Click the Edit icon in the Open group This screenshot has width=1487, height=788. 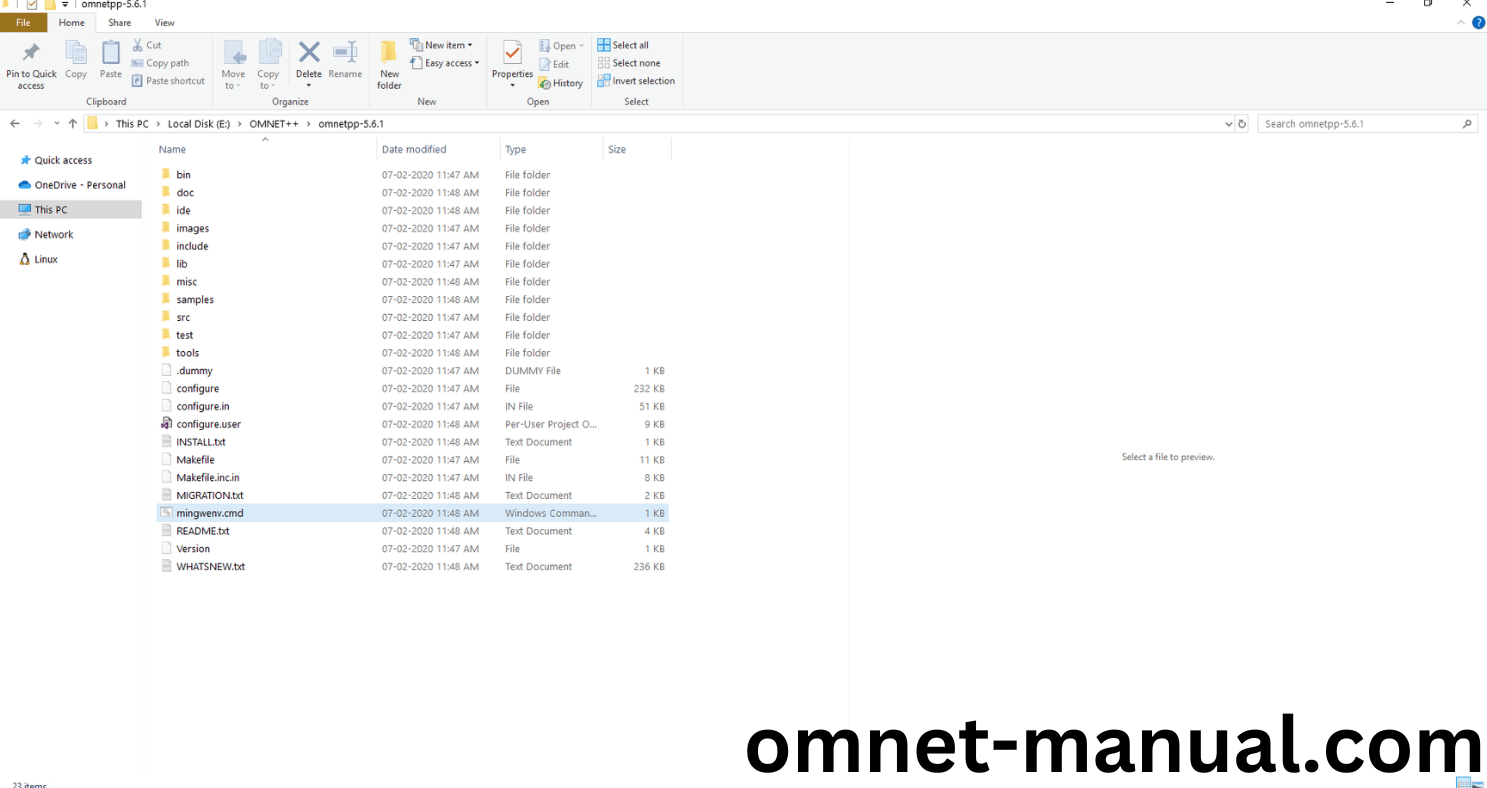pyautogui.click(x=545, y=64)
